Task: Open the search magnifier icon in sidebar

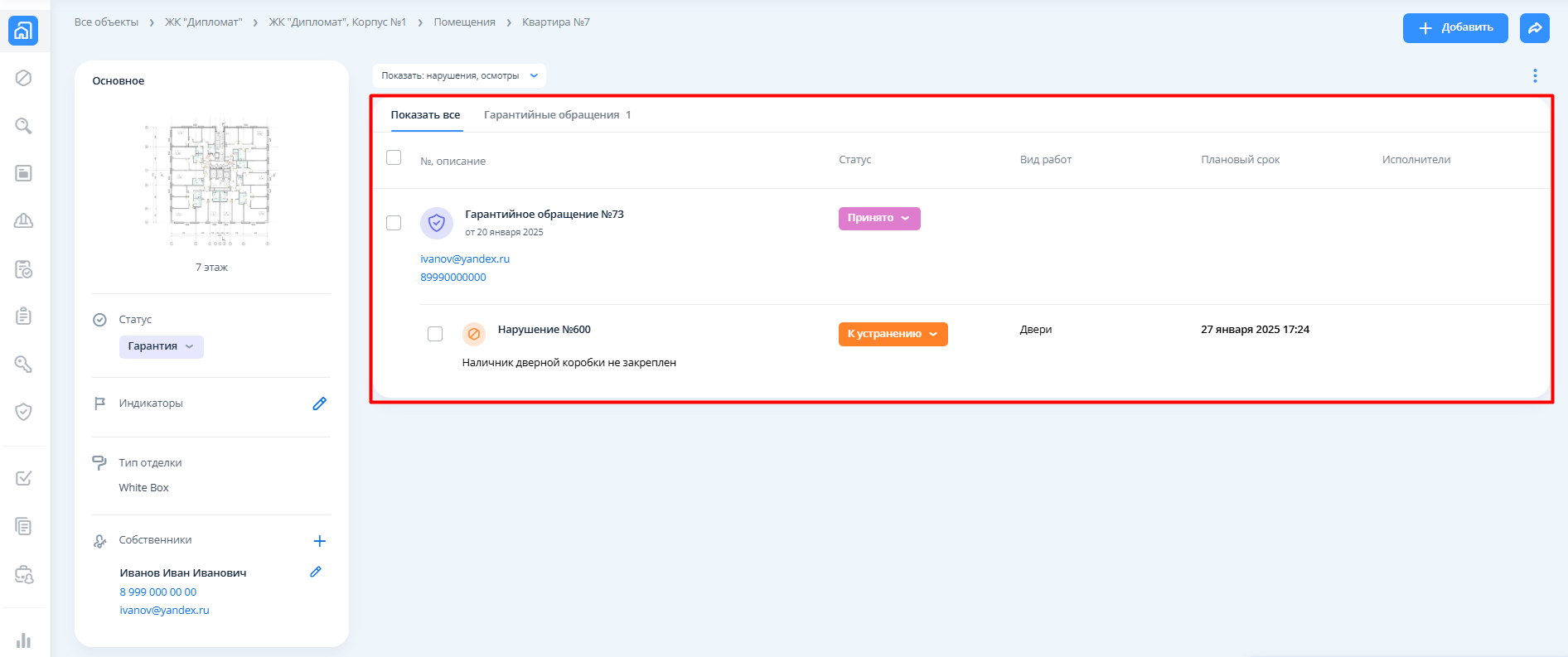Action: 23,126
